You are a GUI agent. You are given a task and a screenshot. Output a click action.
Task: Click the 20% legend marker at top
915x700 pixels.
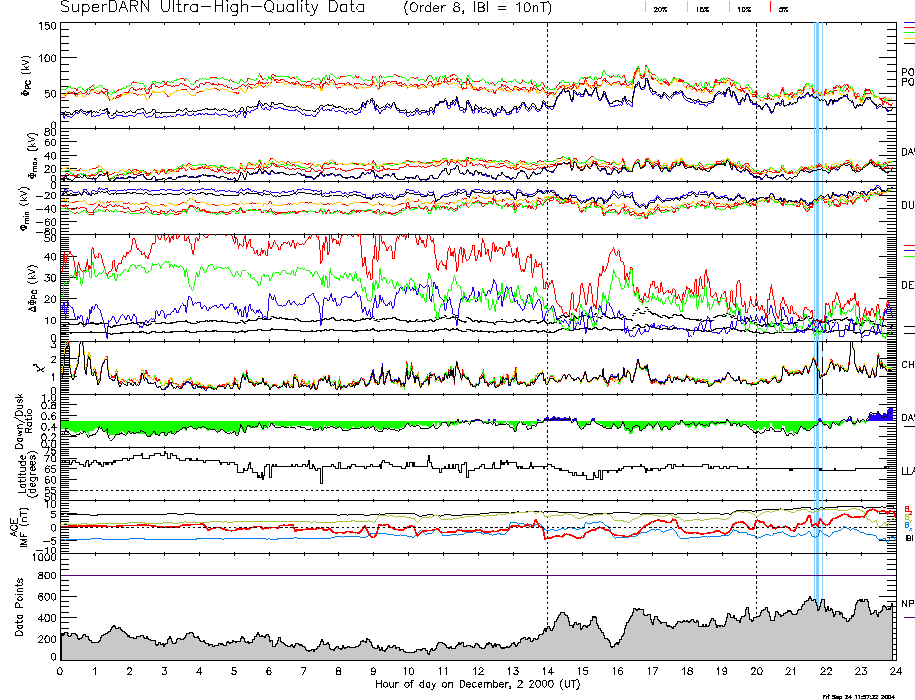(659, 8)
